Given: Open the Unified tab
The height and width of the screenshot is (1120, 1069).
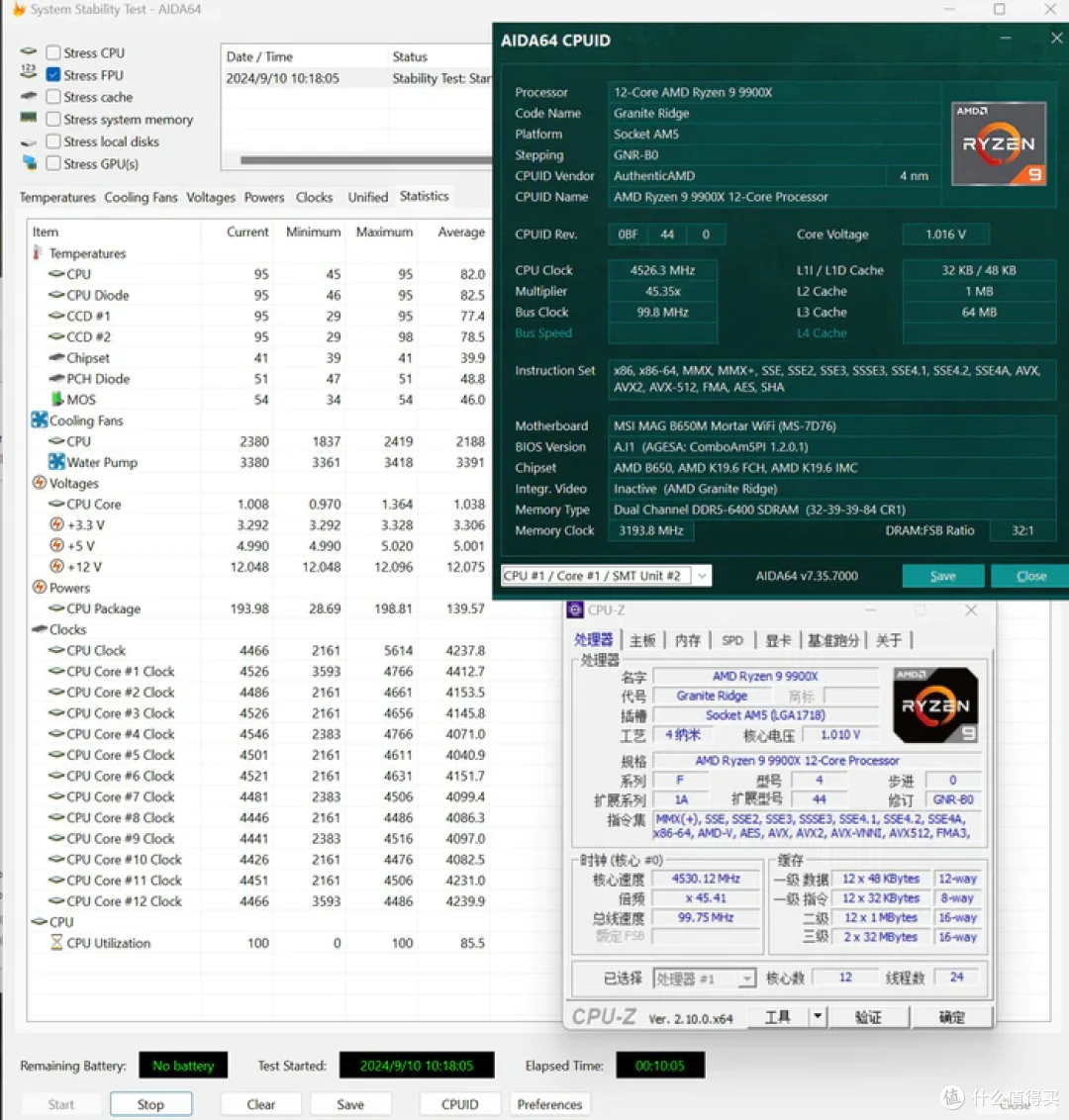Looking at the screenshot, I should pos(367,197).
